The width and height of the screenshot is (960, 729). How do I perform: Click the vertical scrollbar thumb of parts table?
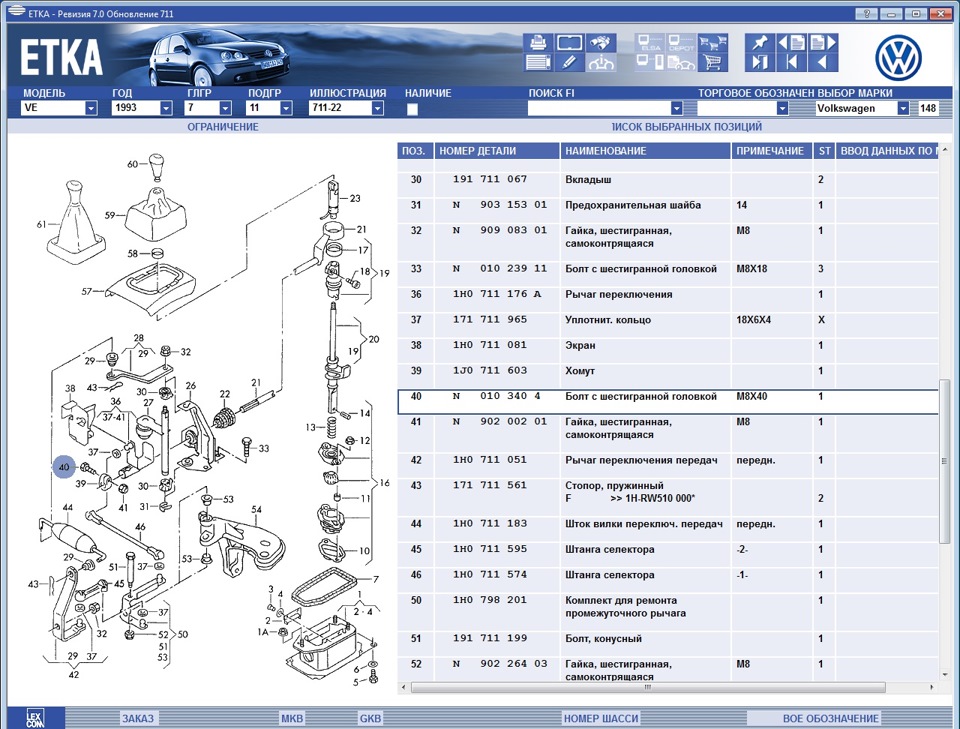pos(945,461)
